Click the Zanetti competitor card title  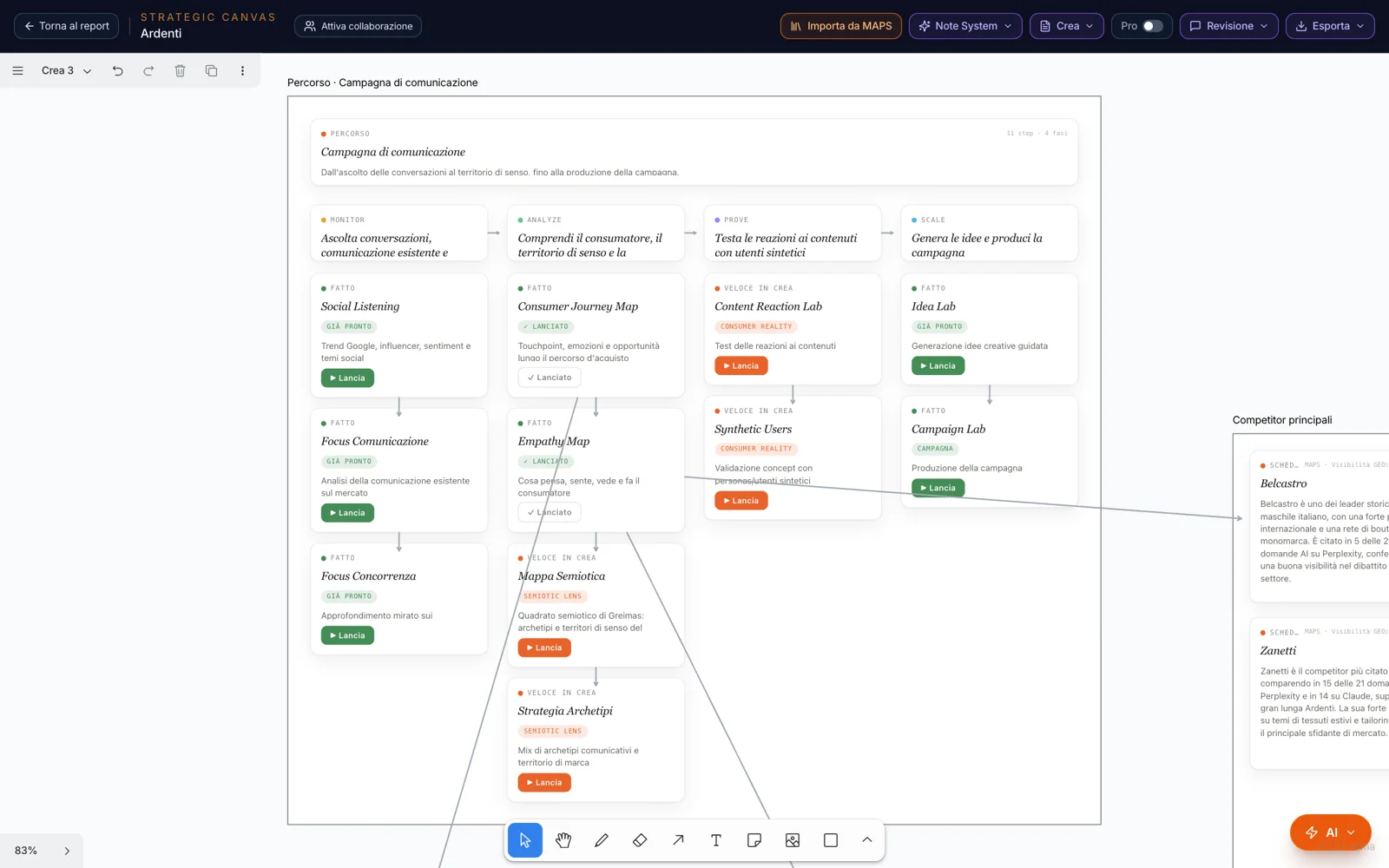coord(1278,651)
